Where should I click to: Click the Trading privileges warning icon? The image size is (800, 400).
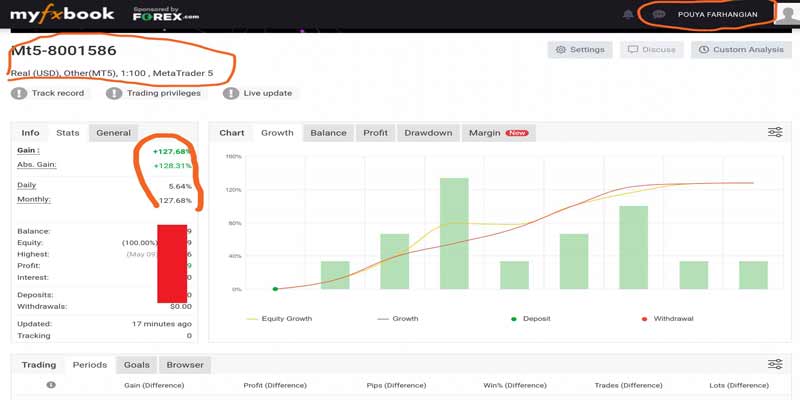[x=114, y=93]
